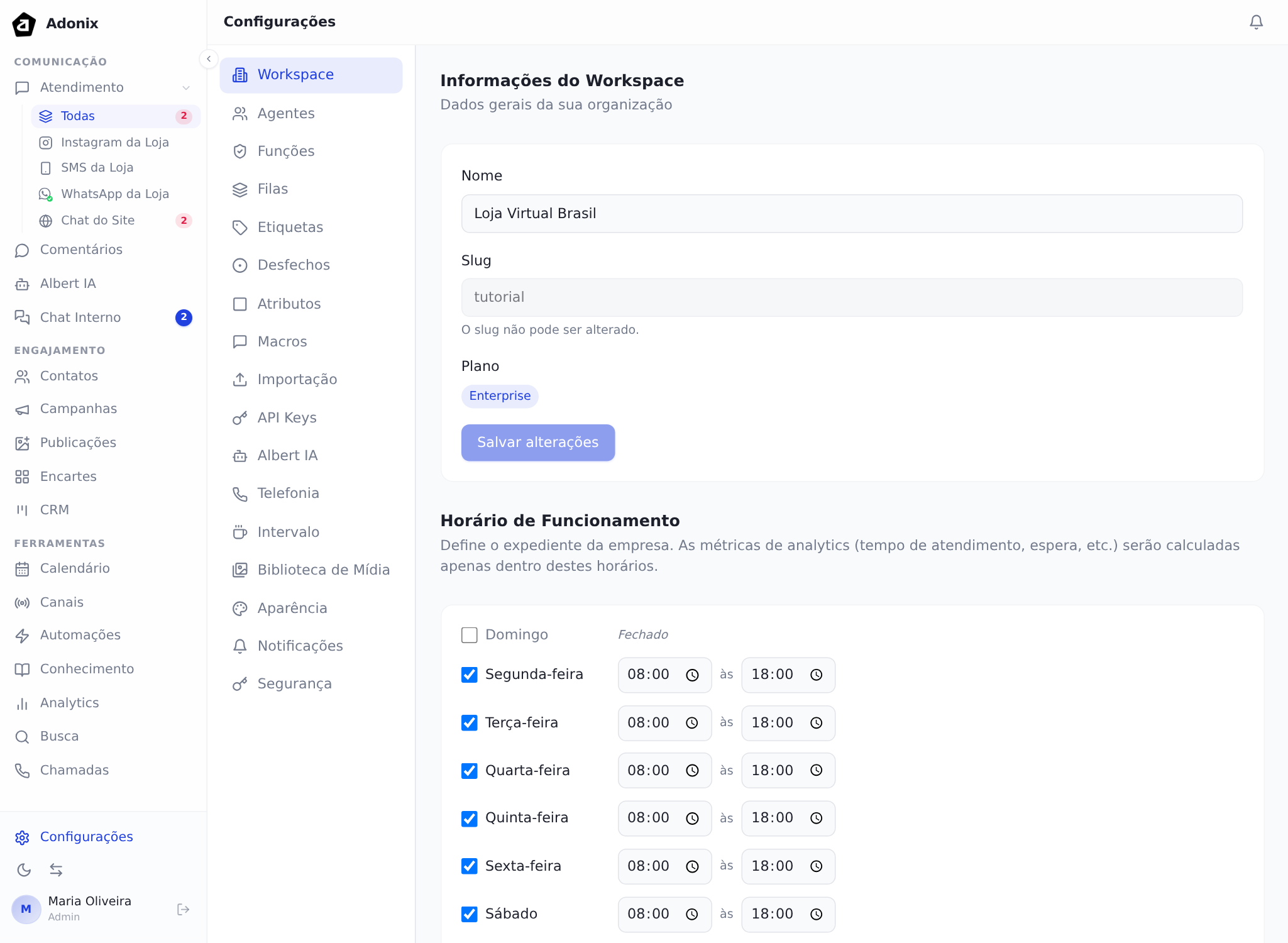Open Automações
1288x943 pixels.
[x=103, y=636]
